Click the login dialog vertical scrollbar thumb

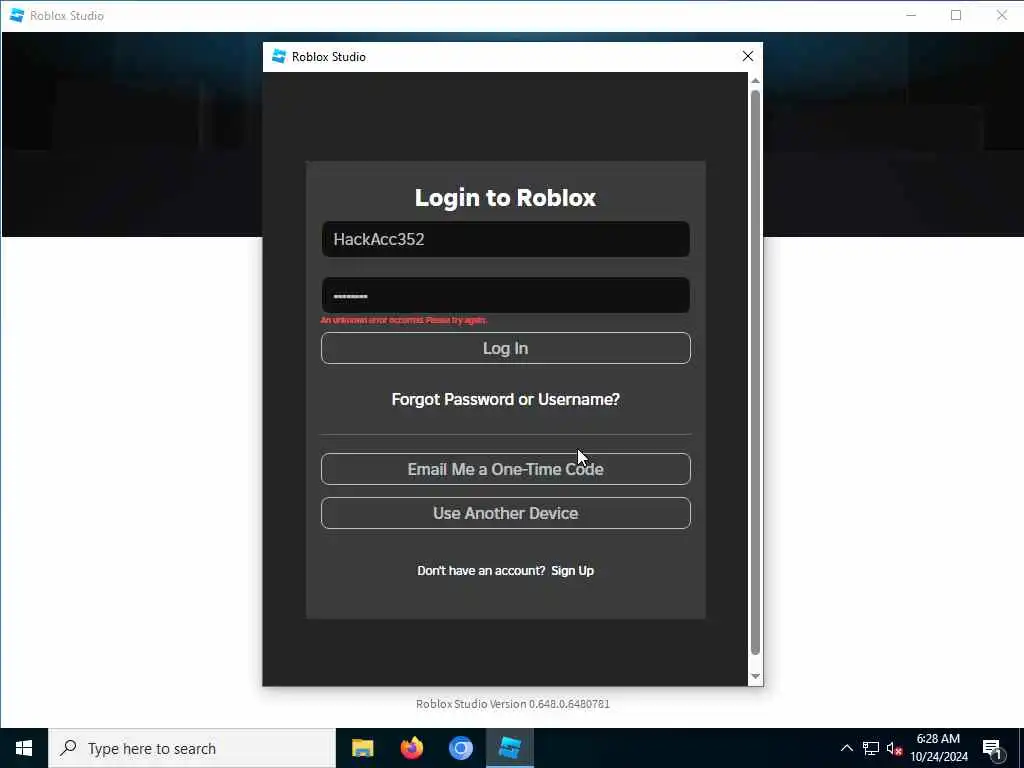[756, 372]
